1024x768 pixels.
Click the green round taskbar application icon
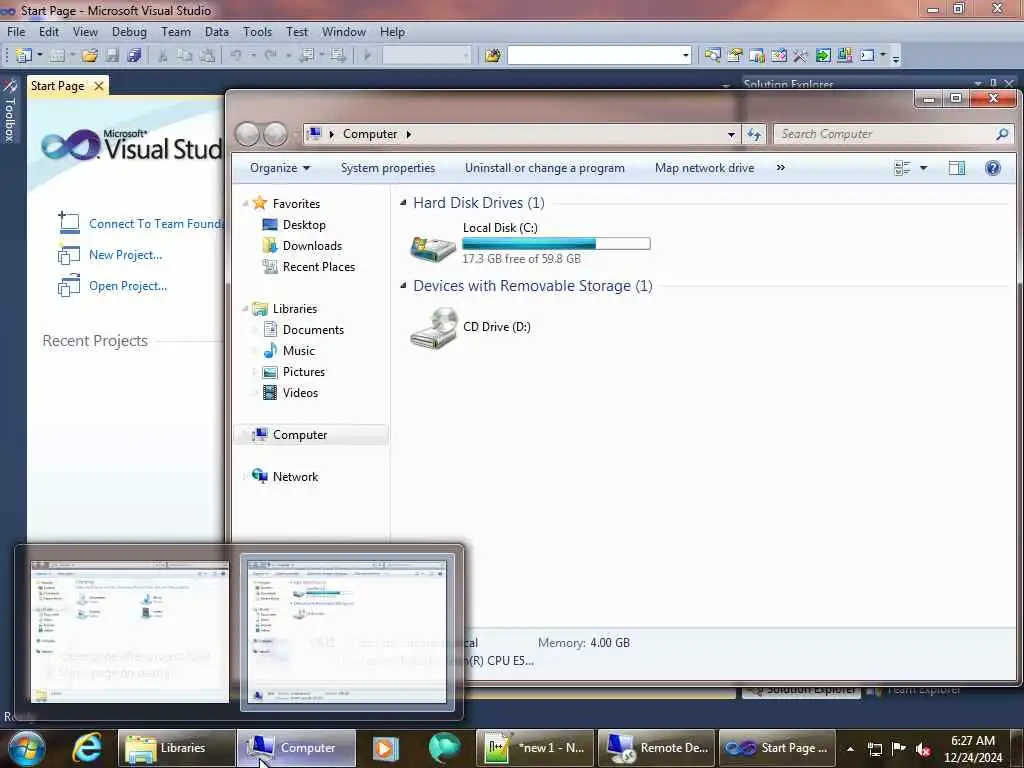point(444,748)
